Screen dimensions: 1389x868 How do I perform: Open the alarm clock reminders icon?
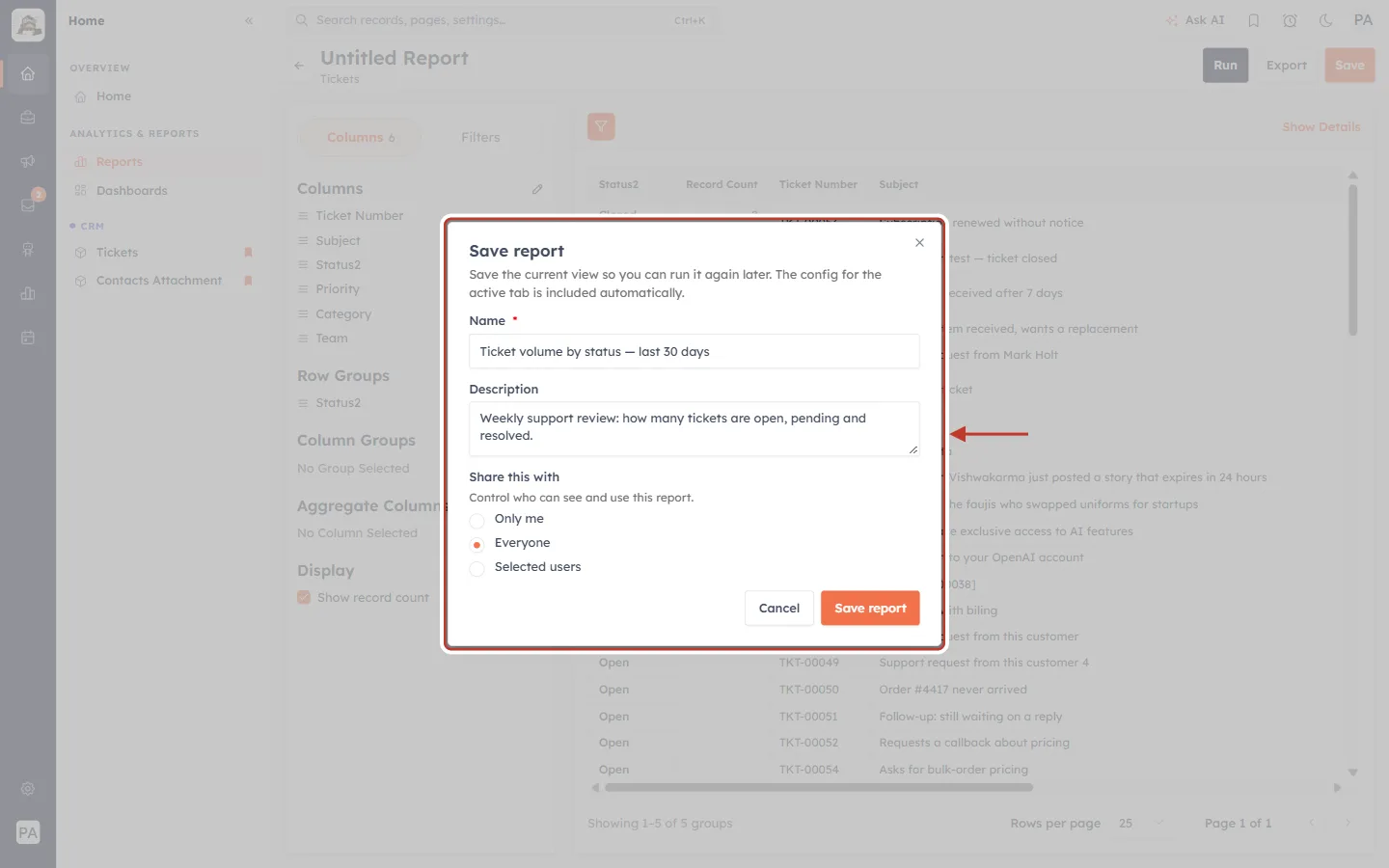1290,20
